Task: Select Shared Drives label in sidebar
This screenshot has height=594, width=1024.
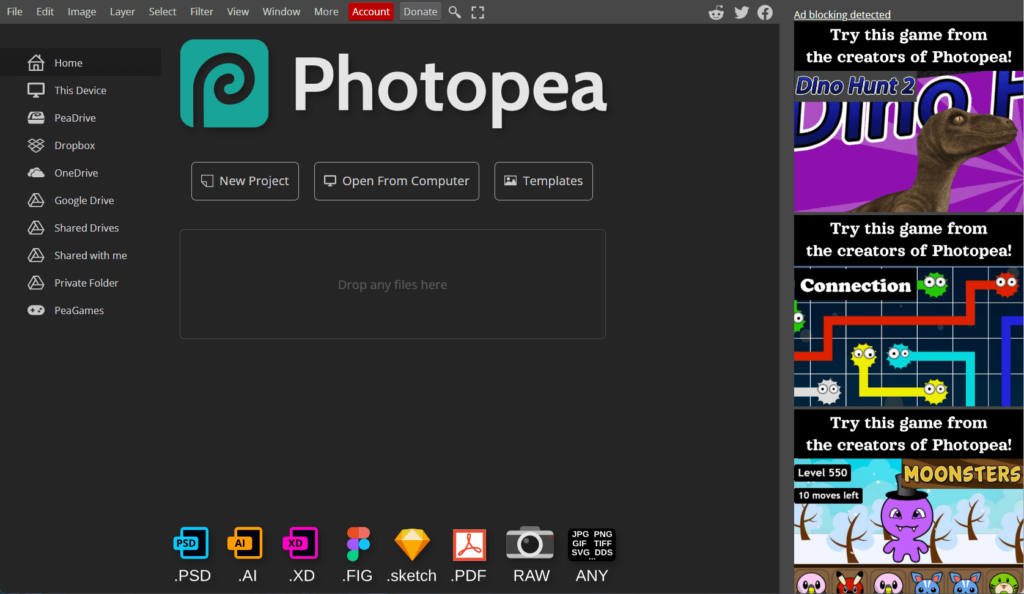Action: 86,227
